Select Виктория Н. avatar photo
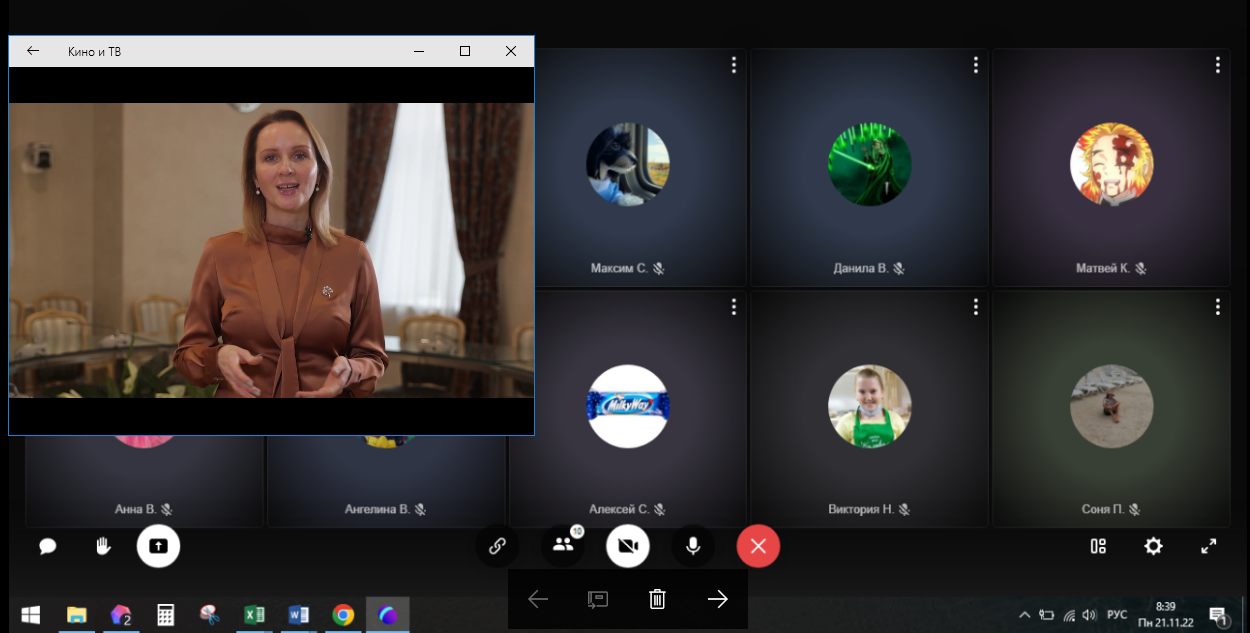1250x633 pixels. (x=870, y=406)
